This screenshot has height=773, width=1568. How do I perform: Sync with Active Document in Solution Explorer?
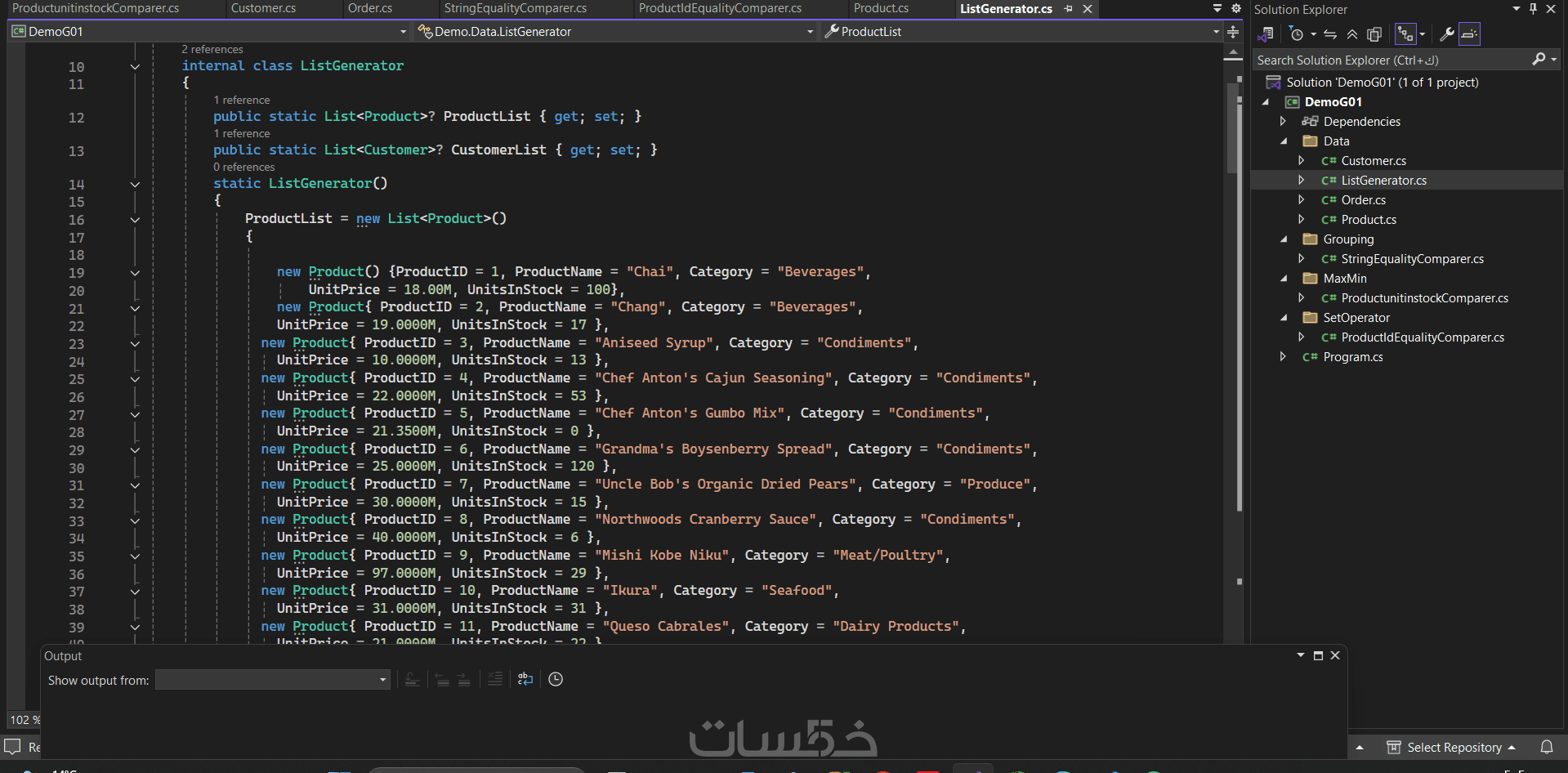click(1330, 34)
